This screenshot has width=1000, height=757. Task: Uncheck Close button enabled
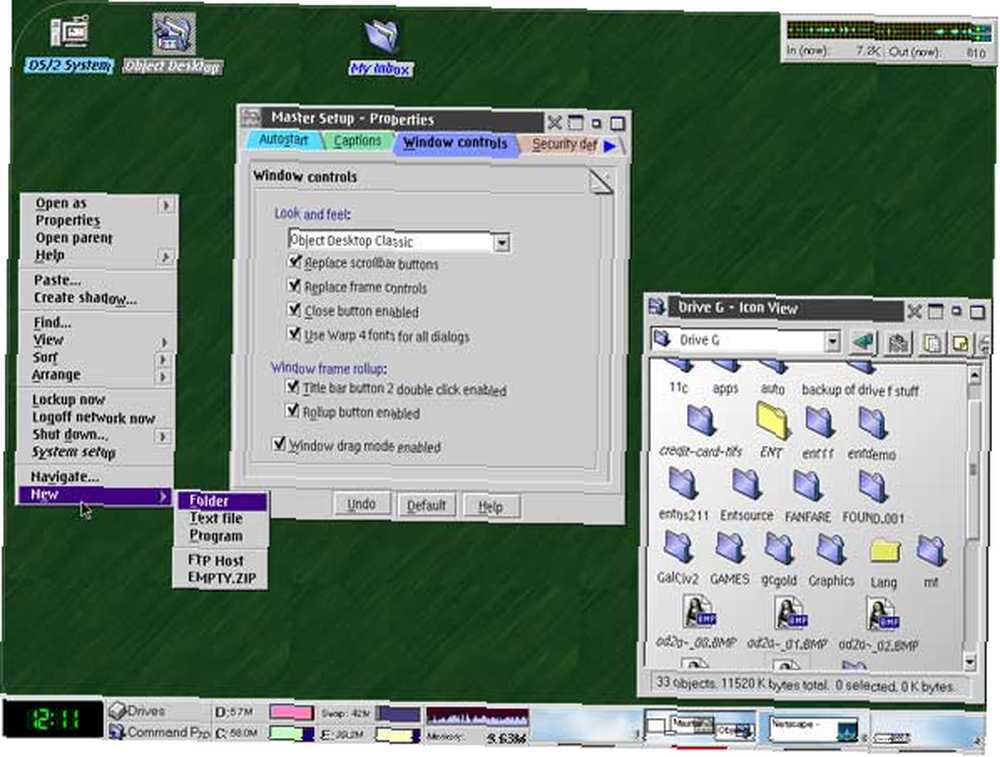[x=294, y=310]
